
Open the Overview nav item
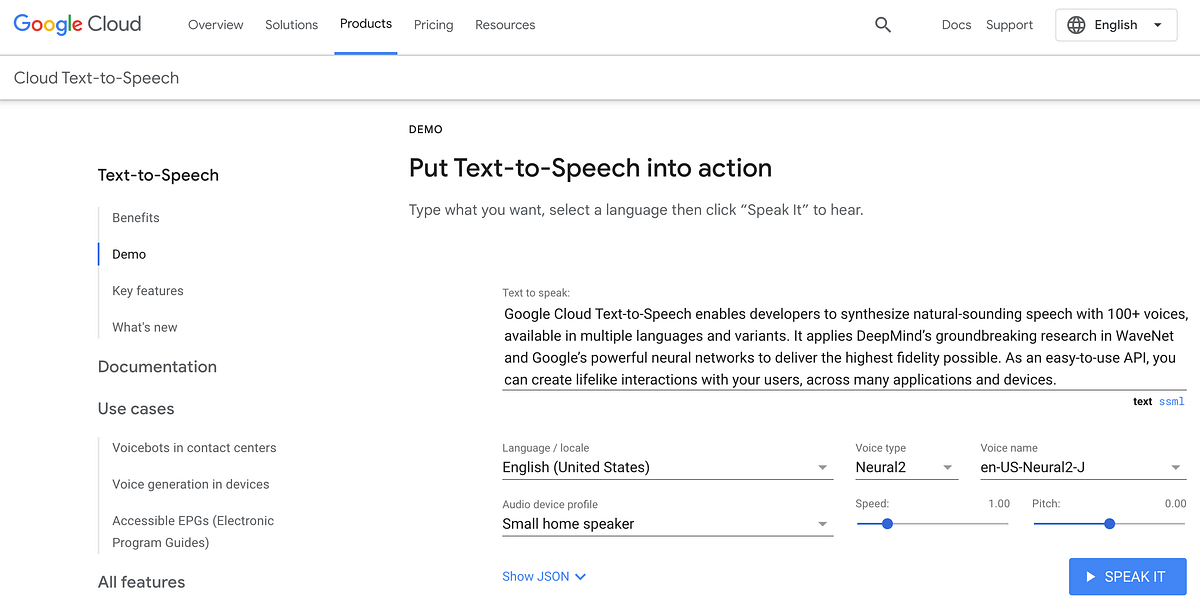[x=216, y=25]
